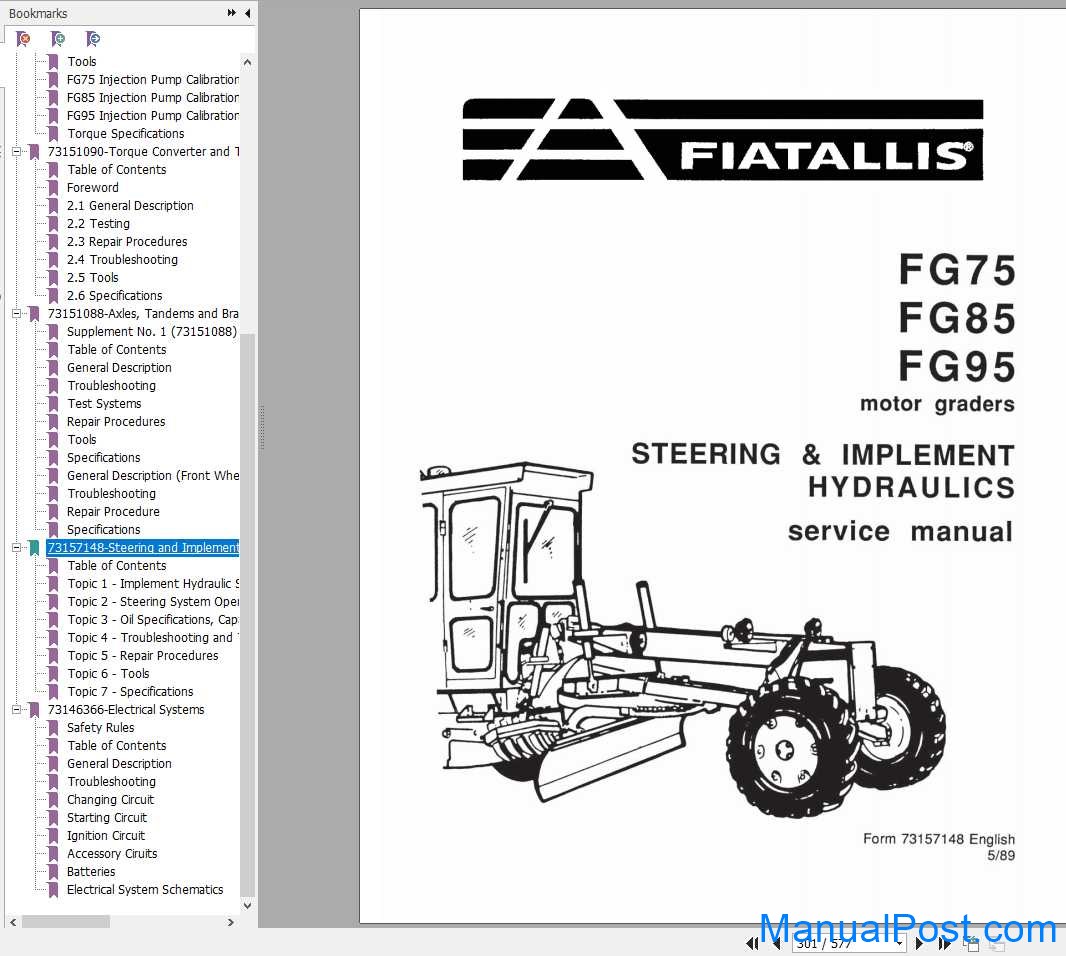This screenshot has height=956, width=1066.
Task: Collapse the Bookmarks panel with left arrow
Action: click(247, 13)
